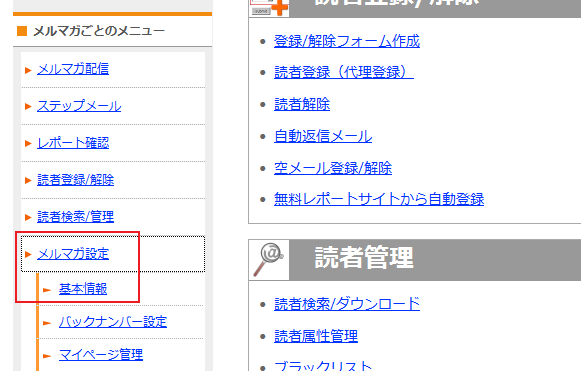Open 読者検索/管理 in the sidebar menu
The image size is (581, 371).
(76, 217)
